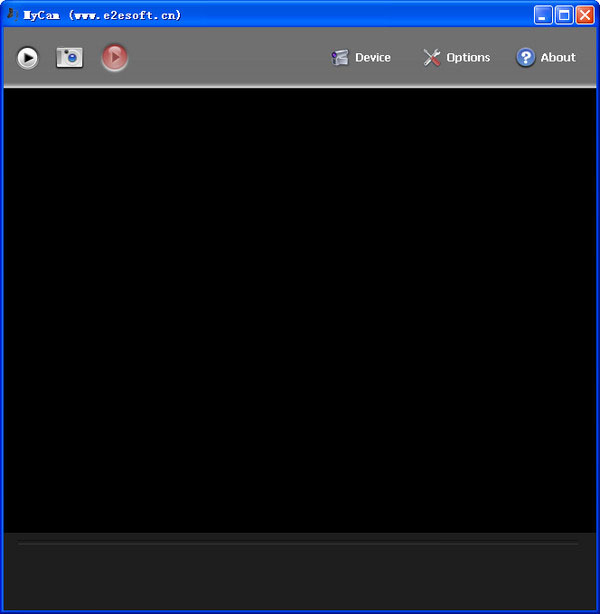Screen dimensions: 600x614
Task: Minimize the MyCam window
Action: 543,15
